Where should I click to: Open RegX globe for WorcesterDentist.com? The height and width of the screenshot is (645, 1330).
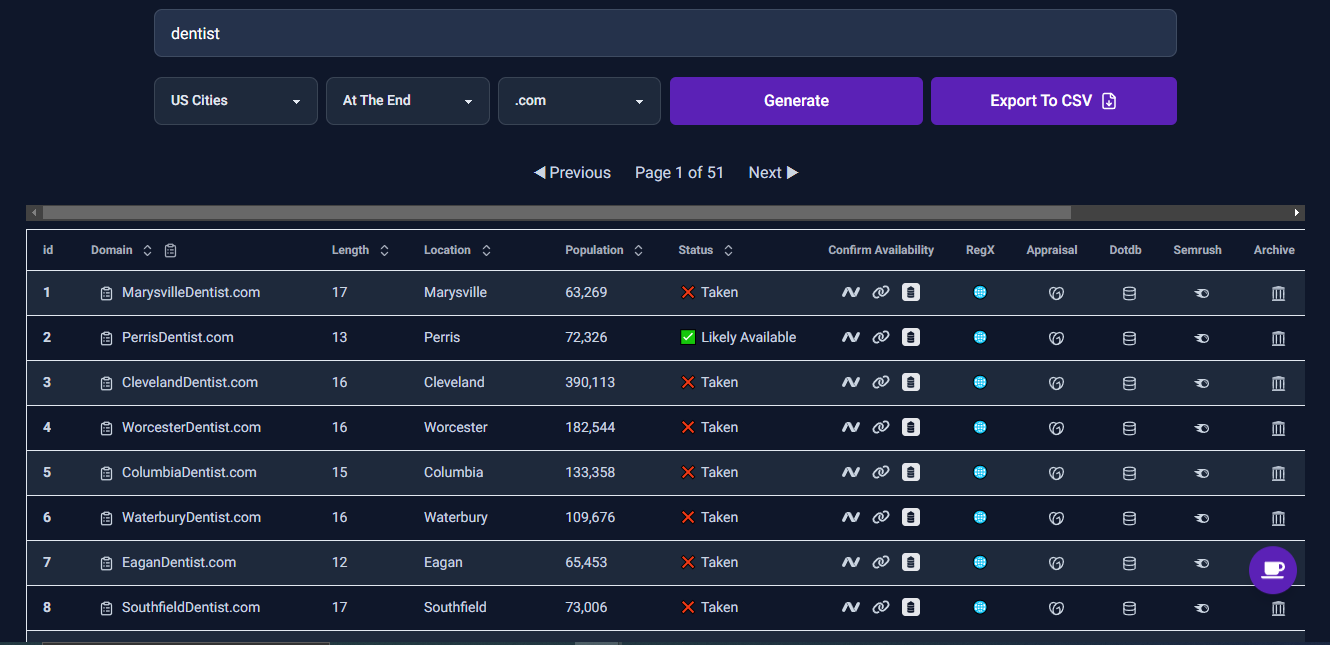[x=980, y=427]
